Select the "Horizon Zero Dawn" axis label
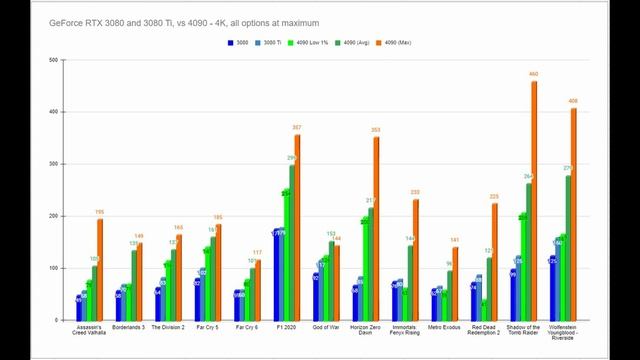Viewport: 640px width, 360px height. [x=365, y=330]
